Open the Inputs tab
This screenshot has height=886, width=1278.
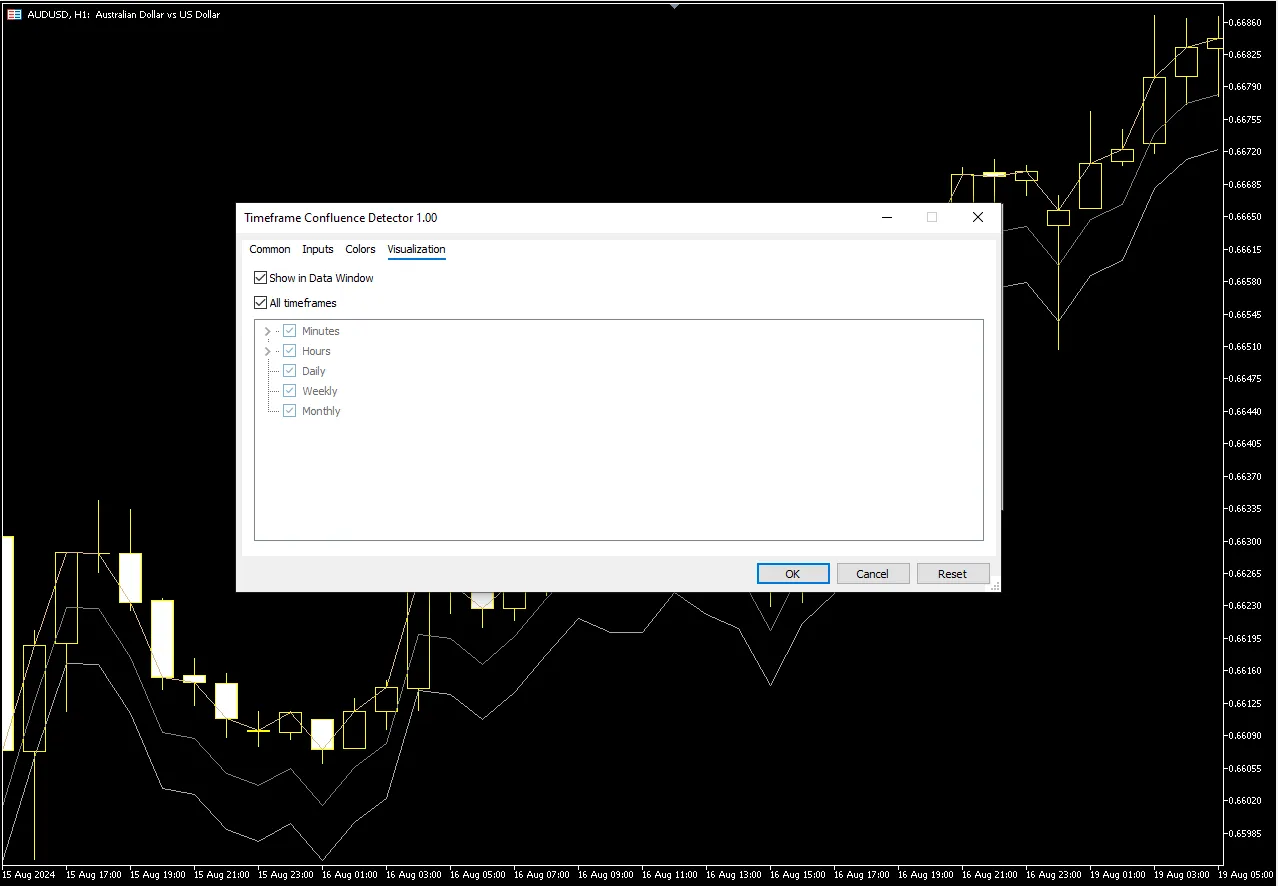coord(318,249)
